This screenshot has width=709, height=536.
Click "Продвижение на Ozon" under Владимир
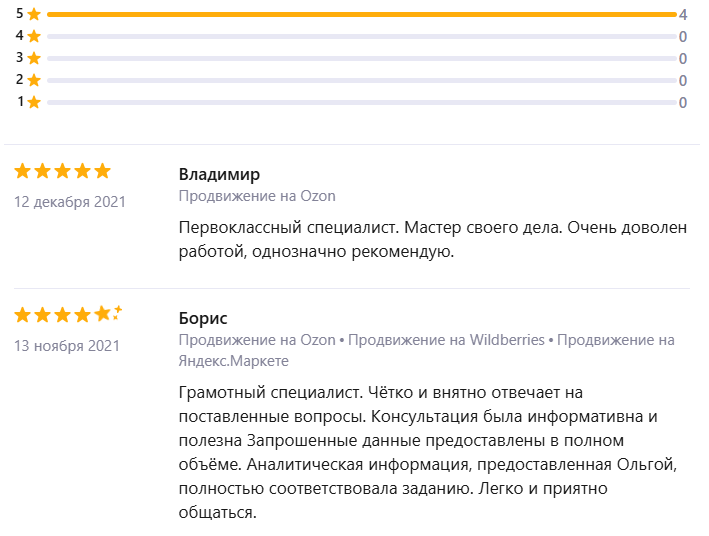257,196
